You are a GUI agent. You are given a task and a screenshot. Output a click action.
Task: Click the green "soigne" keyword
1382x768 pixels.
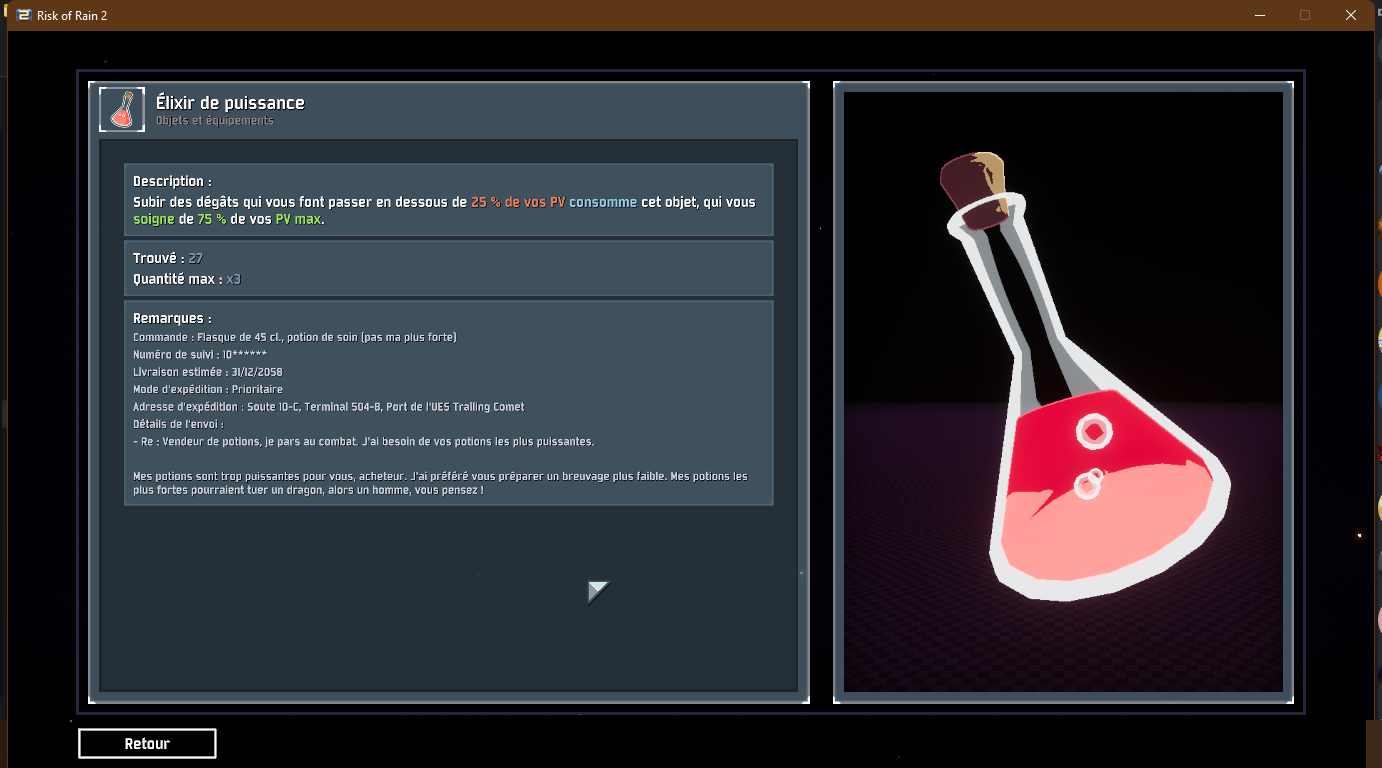(154, 219)
